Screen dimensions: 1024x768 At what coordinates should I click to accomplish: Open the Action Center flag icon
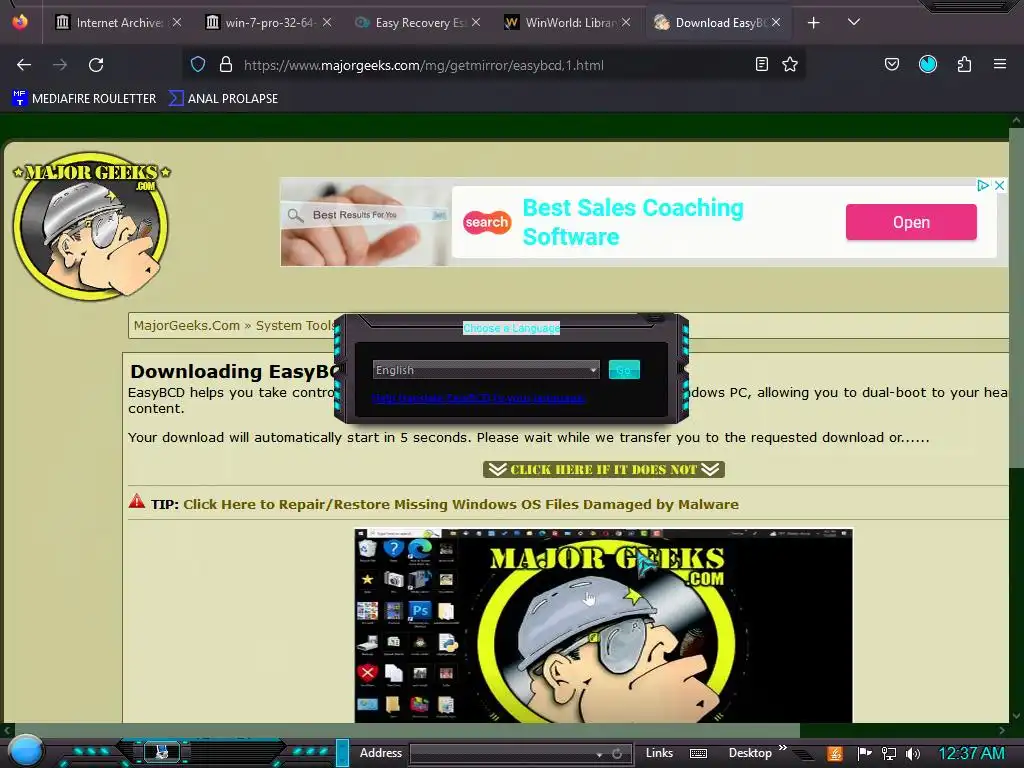pyautogui.click(x=865, y=754)
